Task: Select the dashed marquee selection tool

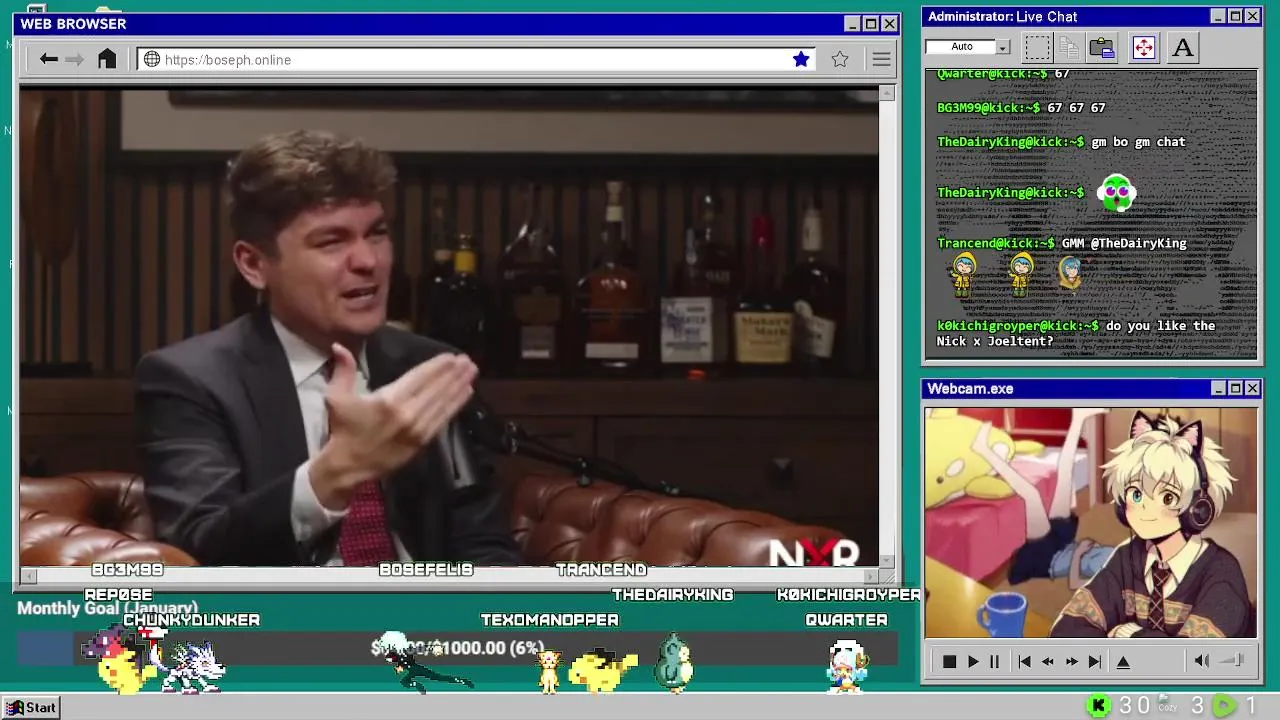Action: (x=1038, y=47)
